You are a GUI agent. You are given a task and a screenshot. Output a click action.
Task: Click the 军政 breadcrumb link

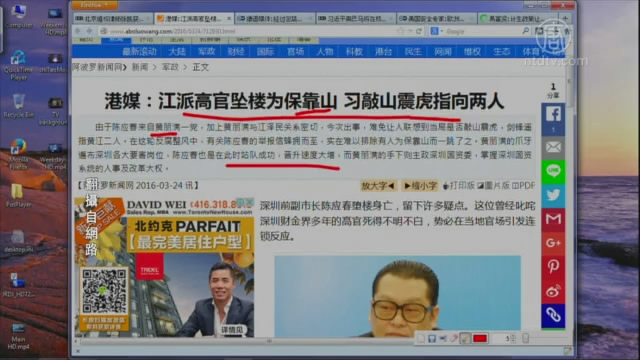pos(170,67)
